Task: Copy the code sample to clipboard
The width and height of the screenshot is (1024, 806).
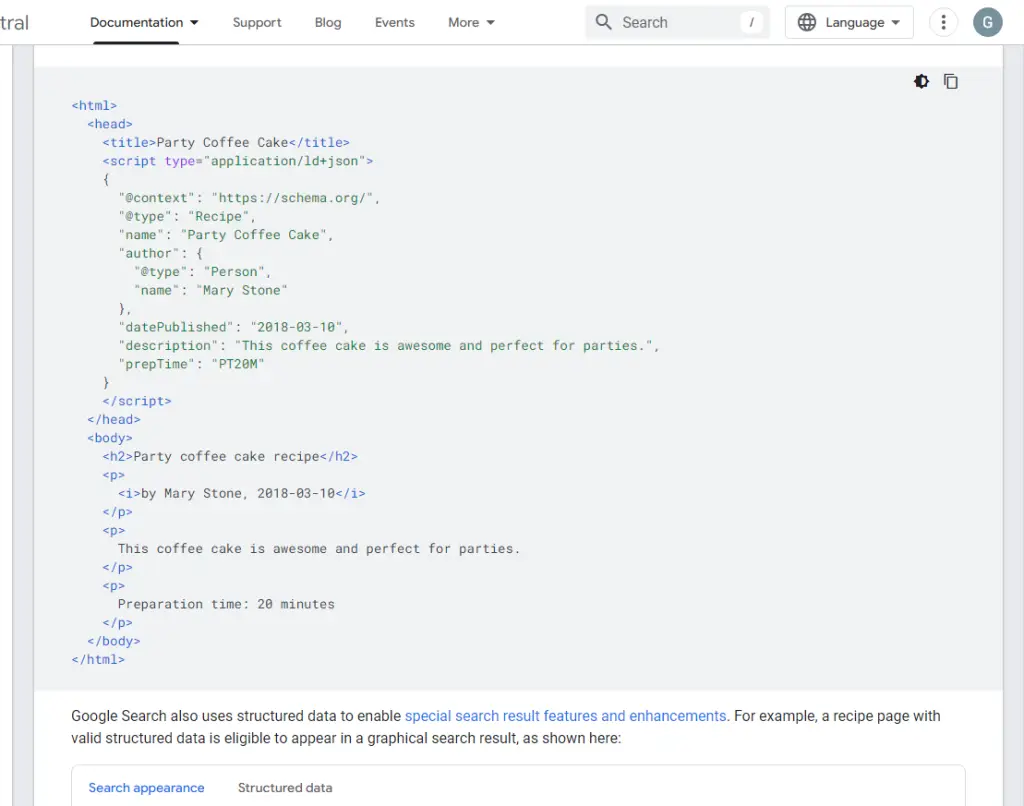Action: [x=950, y=82]
